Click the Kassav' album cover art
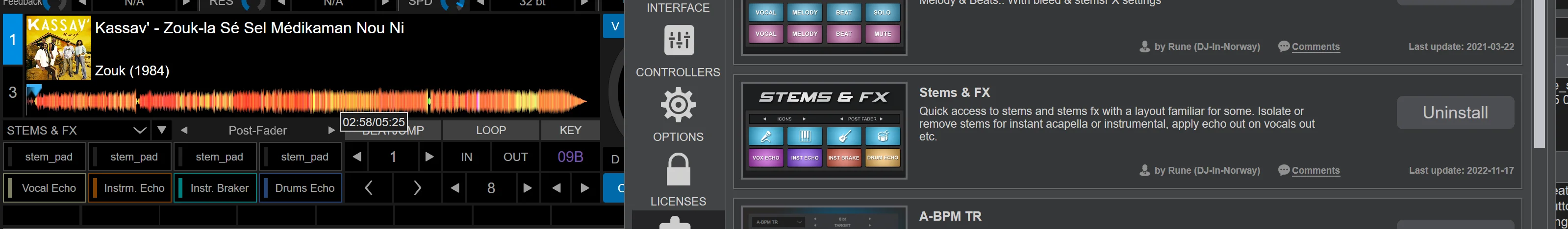 58,48
